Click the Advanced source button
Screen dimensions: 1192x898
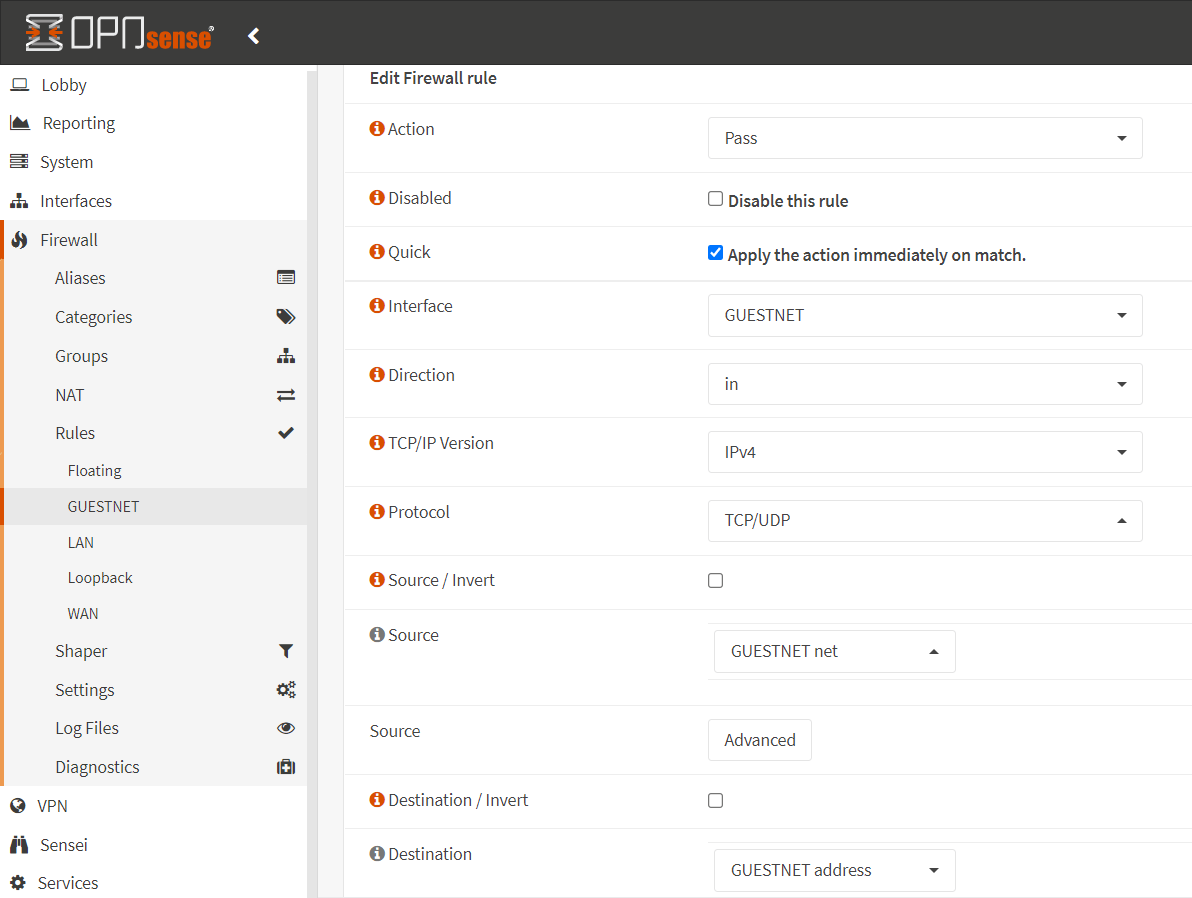tap(759, 740)
